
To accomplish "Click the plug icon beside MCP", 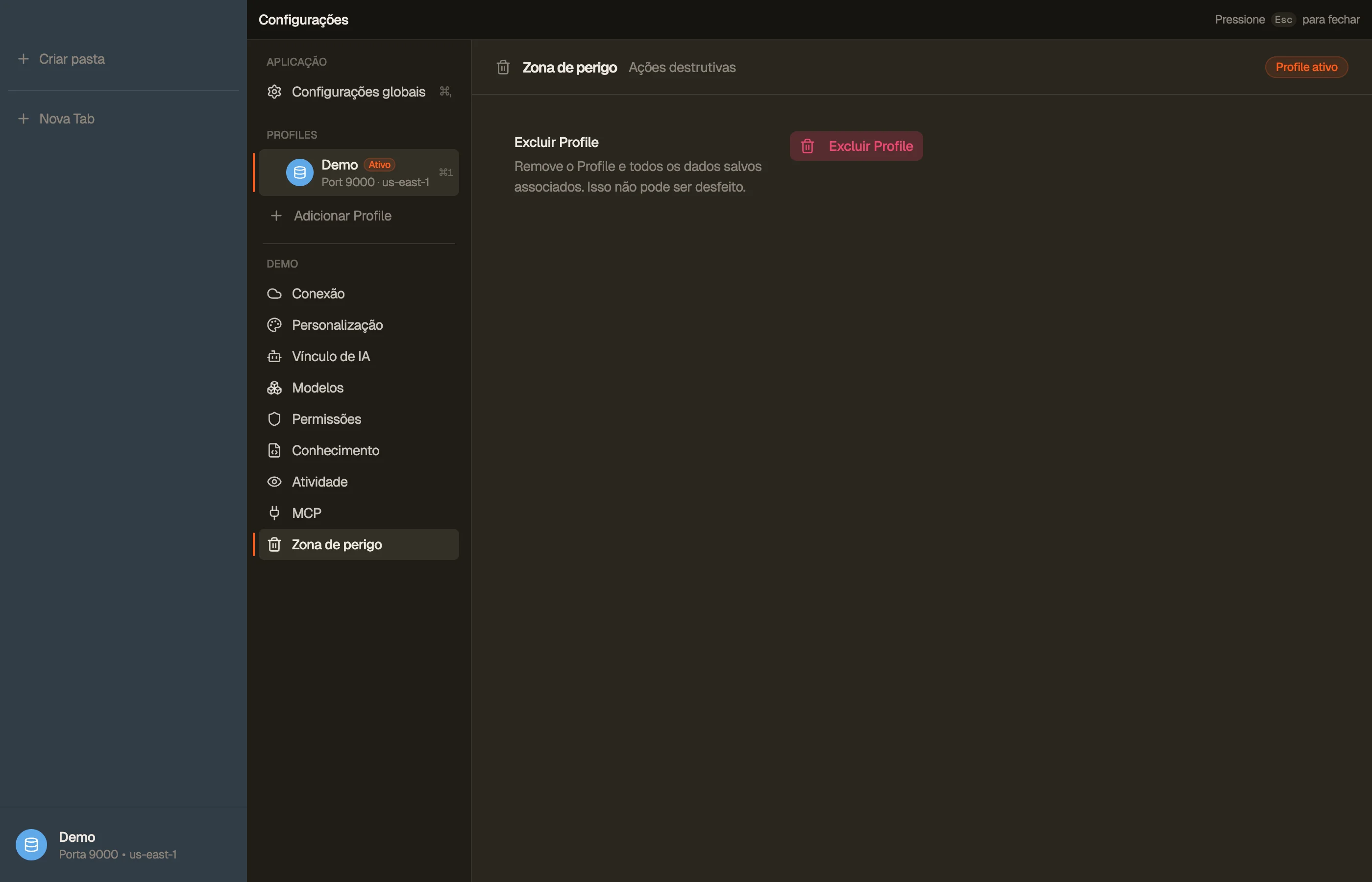I will pos(274,513).
